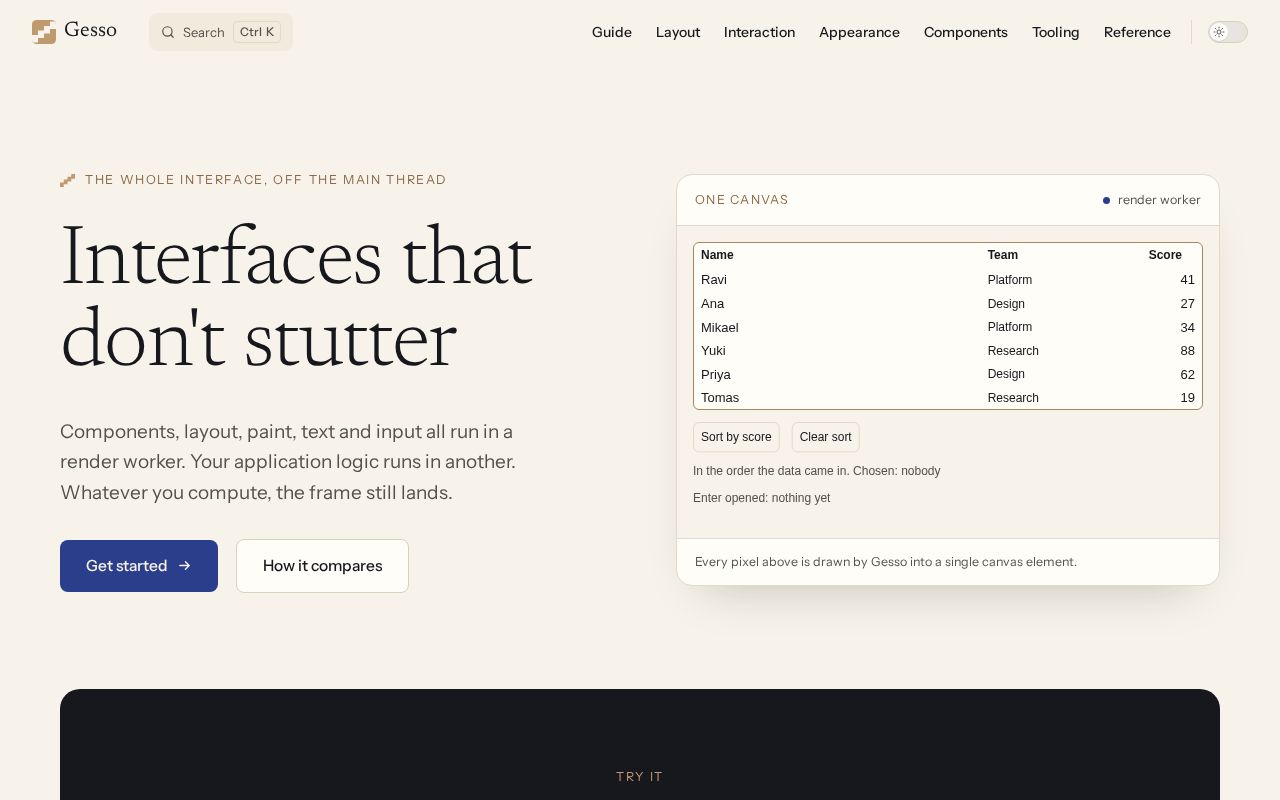Screen dimensions: 1280x800
Task: Open the Reference nav item
Action: (1137, 32)
